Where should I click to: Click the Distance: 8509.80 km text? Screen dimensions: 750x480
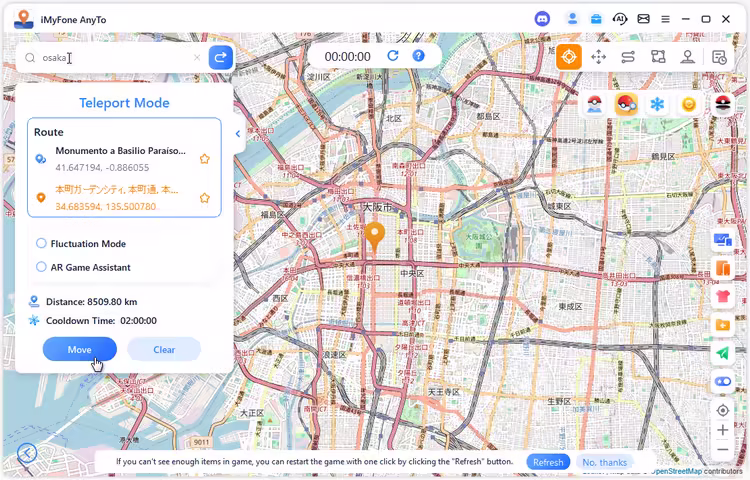tap(91, 302)
